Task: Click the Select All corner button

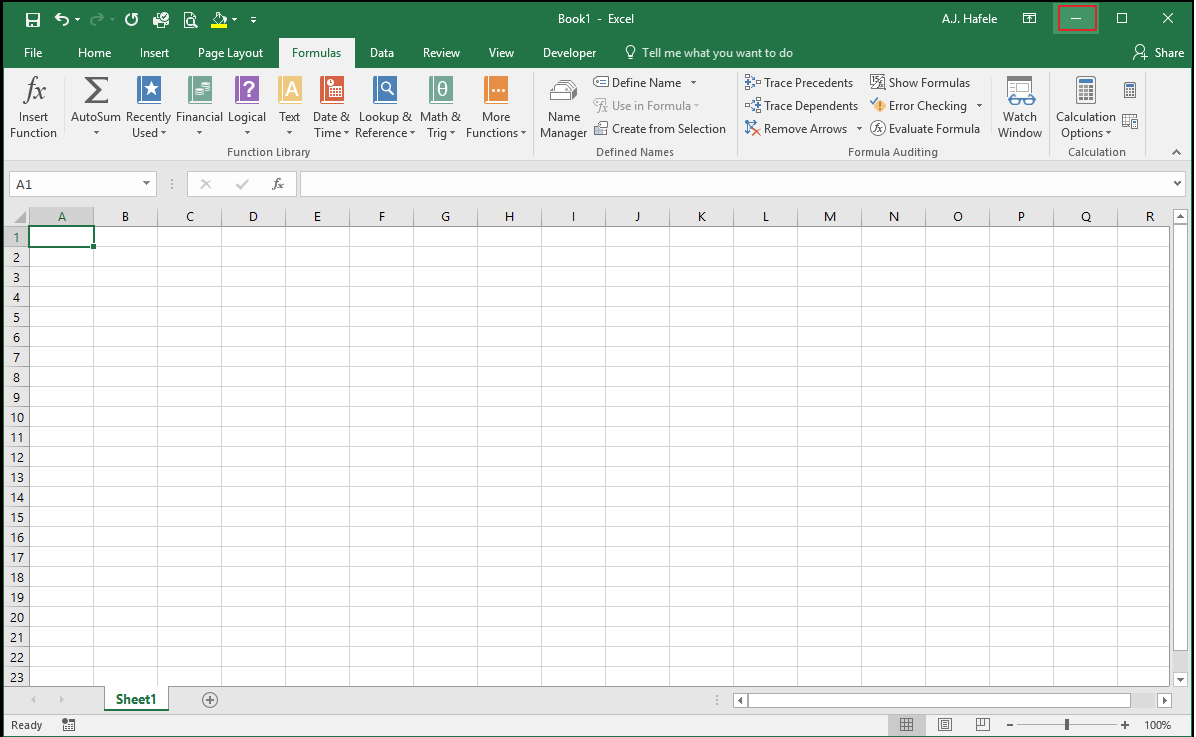Action: 18,217
